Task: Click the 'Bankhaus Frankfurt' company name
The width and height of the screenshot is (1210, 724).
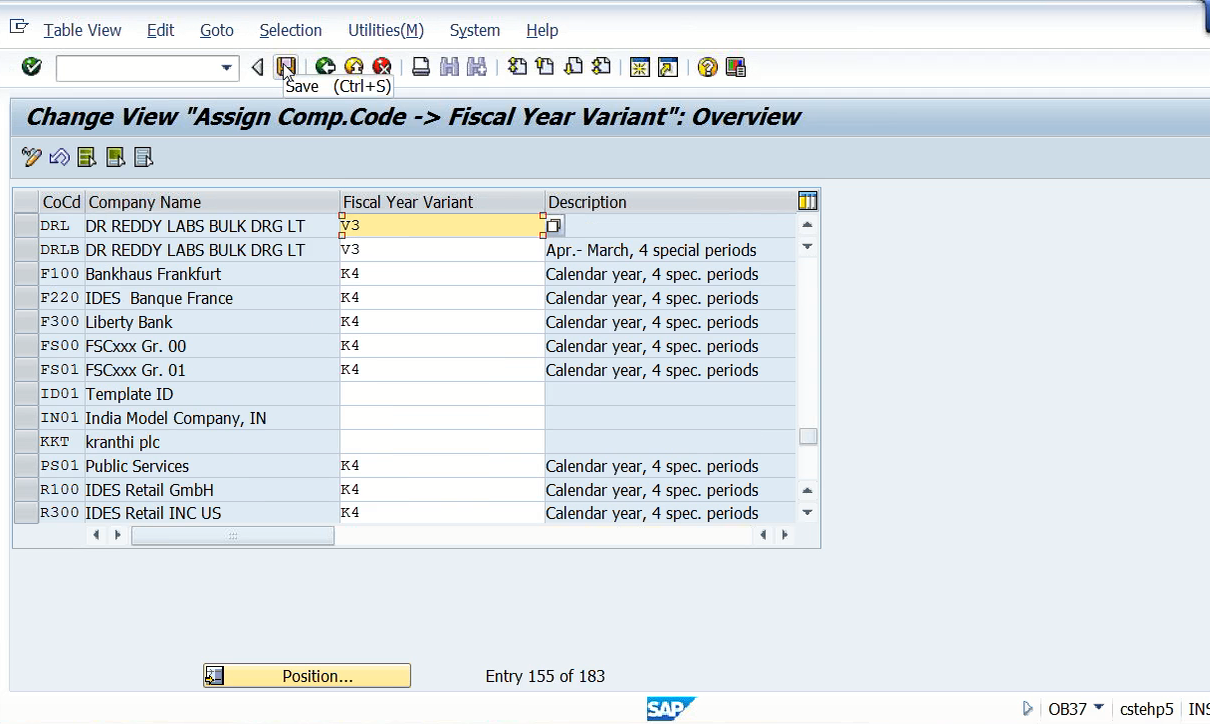Action: [x=153, y=274]
